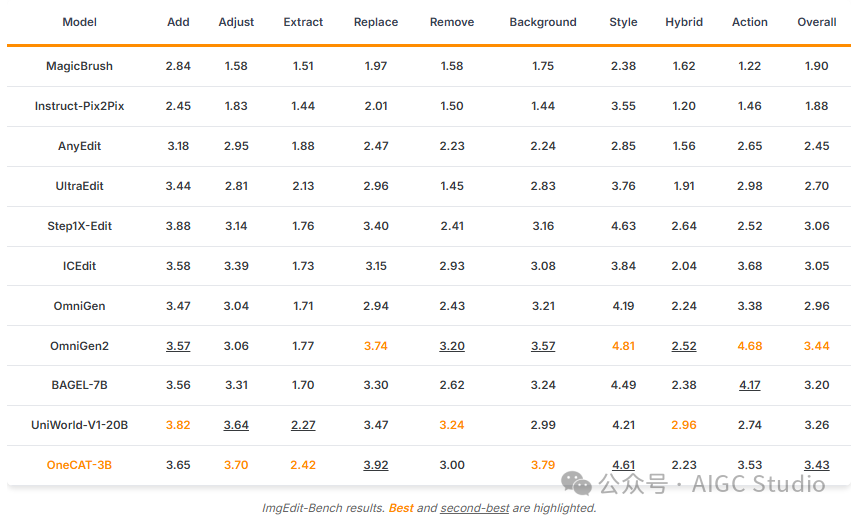Click UniWorld-V1-20B underlined Adjust score 3.64

tap(236, 425)
